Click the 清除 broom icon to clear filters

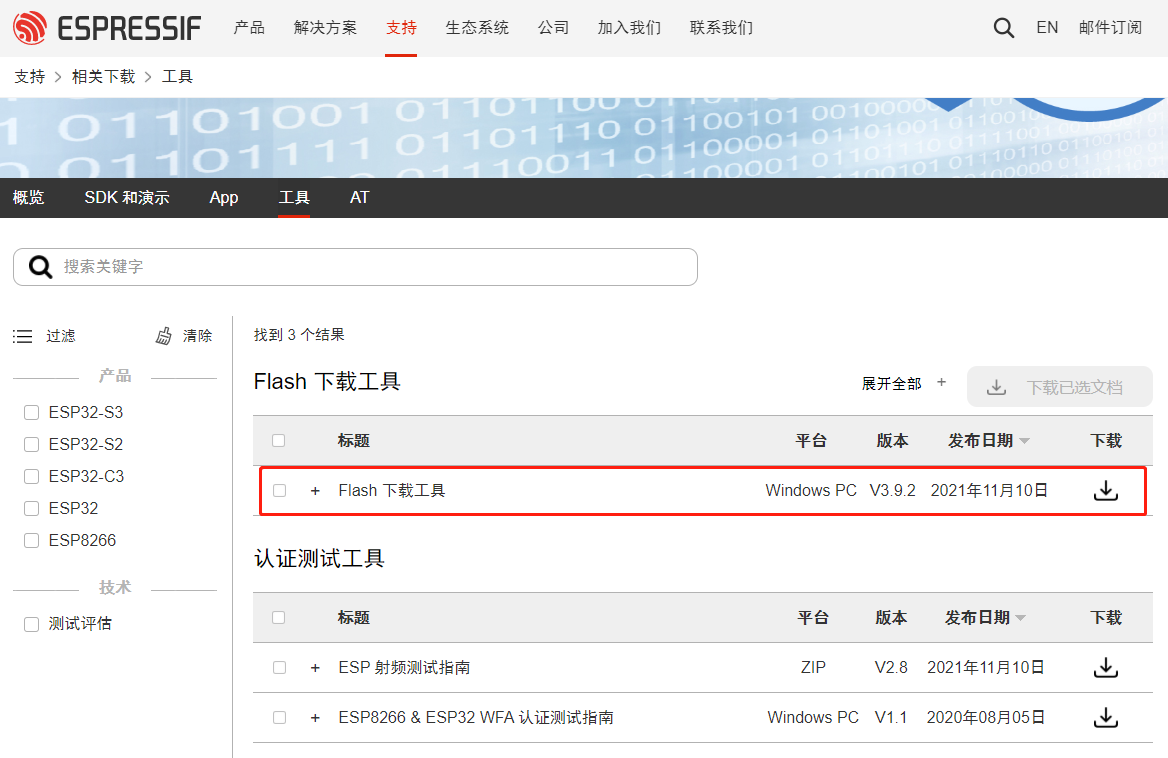pyautogui.click(x=163, y=335)
